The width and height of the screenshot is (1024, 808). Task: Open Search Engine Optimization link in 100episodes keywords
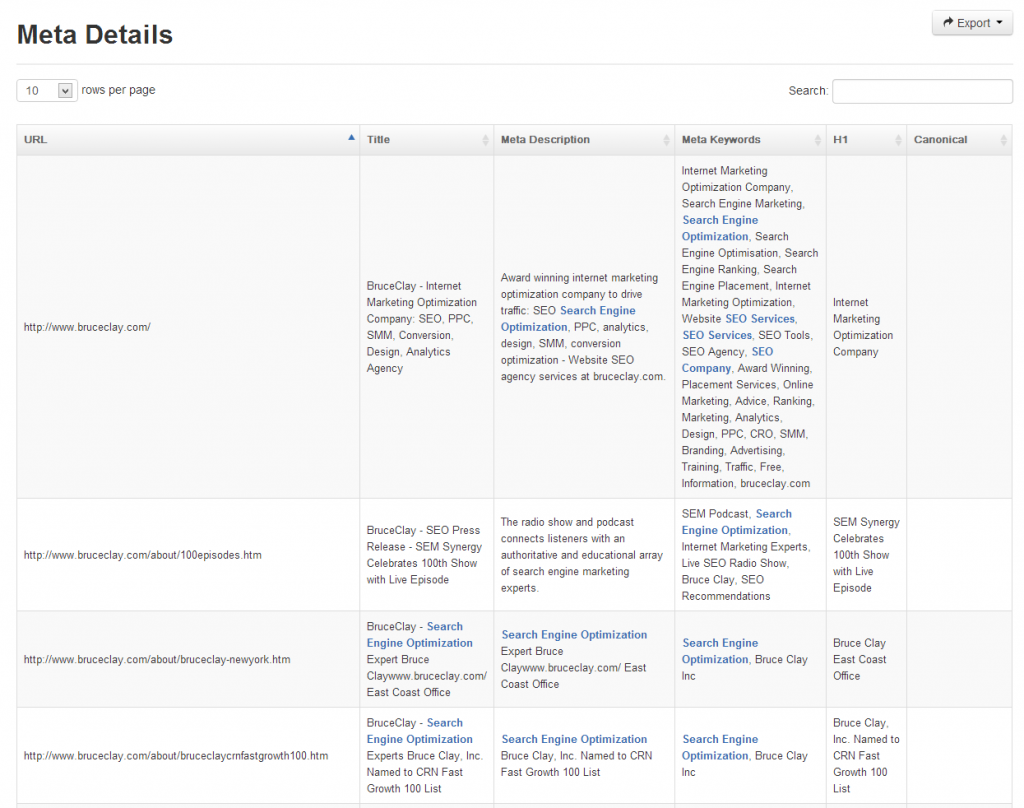point(736,522)
